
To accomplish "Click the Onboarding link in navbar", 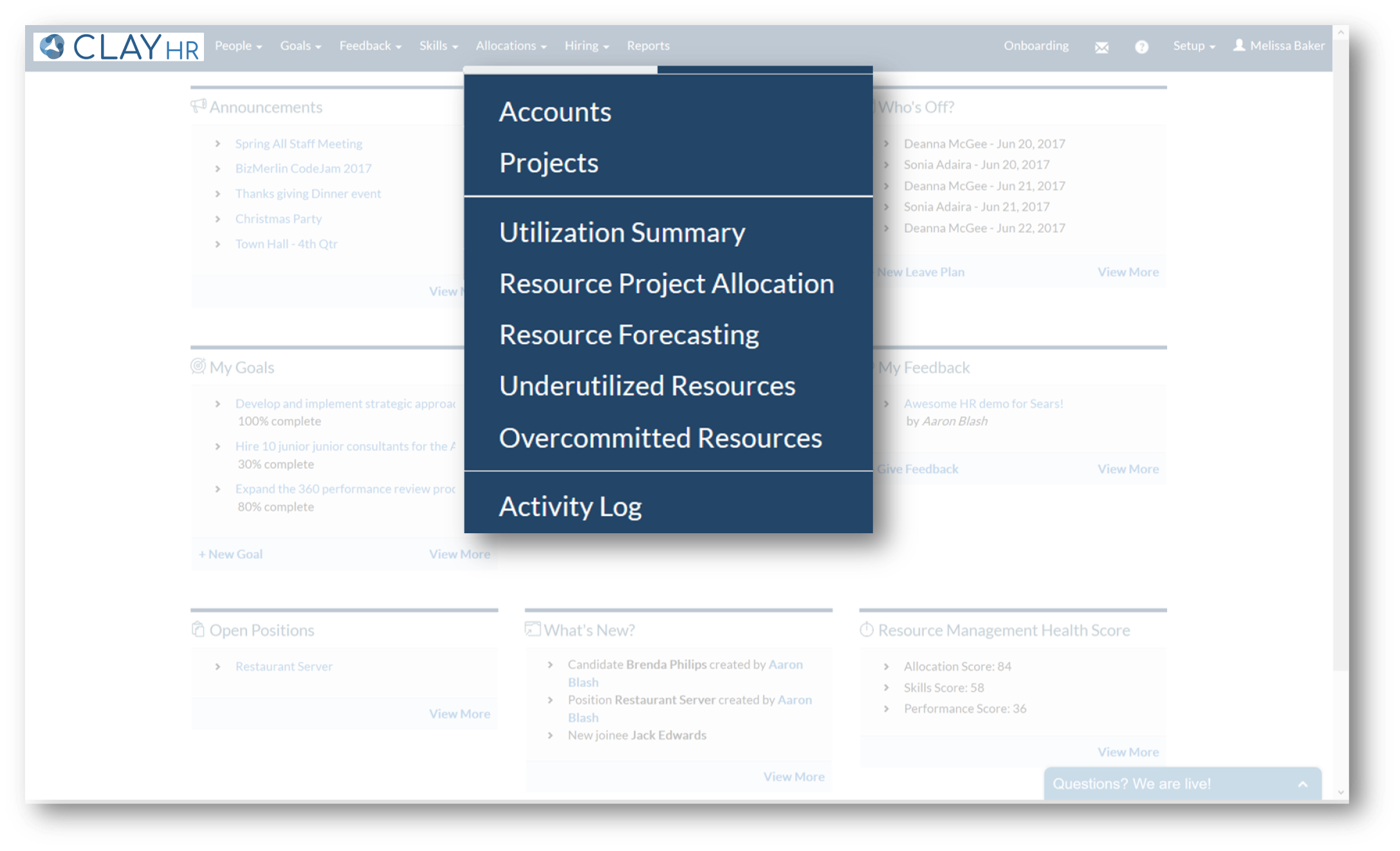I will click(x=1036, y=46).
